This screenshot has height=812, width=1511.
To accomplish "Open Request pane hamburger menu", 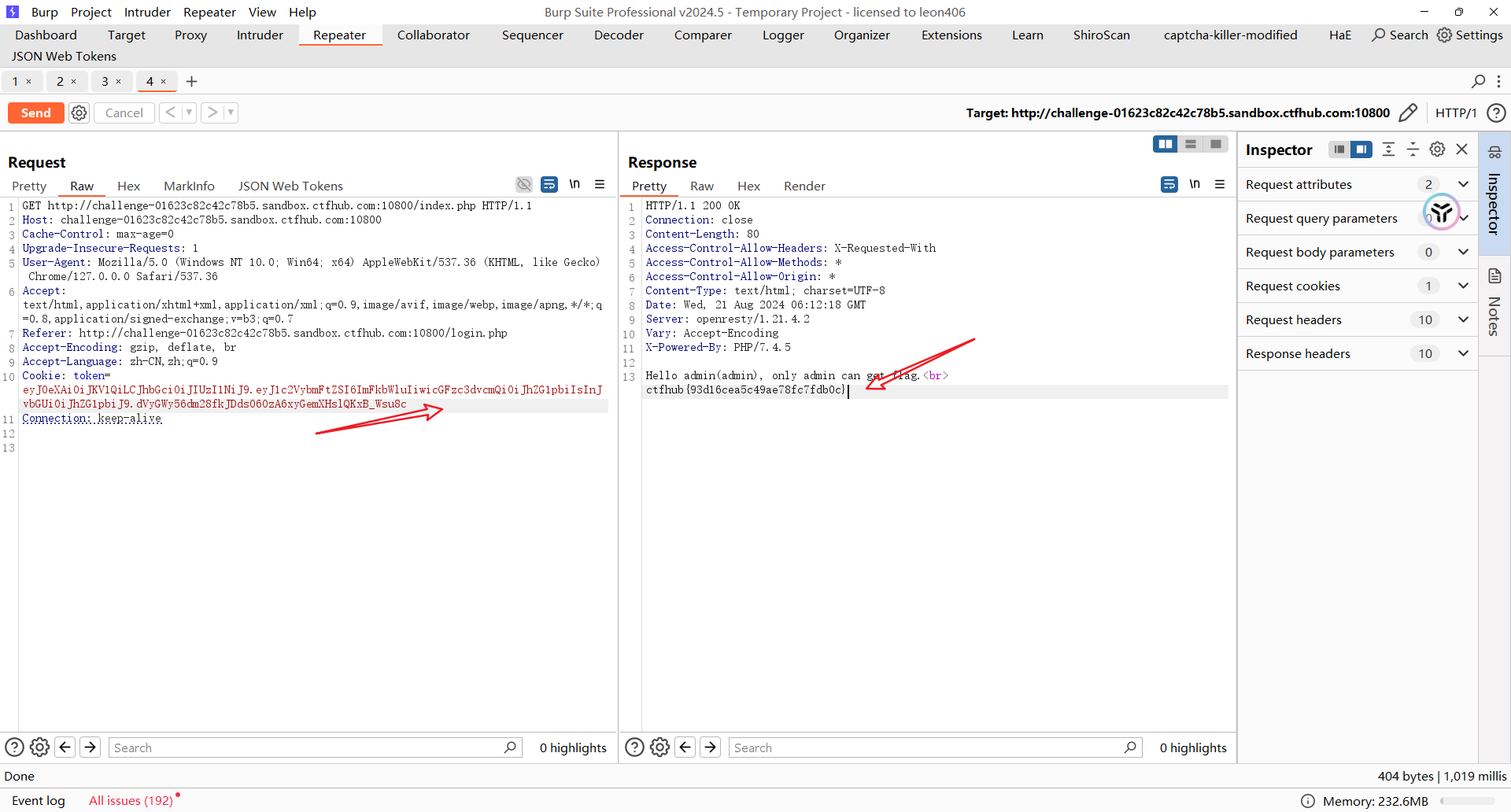I will coord(600,184).
